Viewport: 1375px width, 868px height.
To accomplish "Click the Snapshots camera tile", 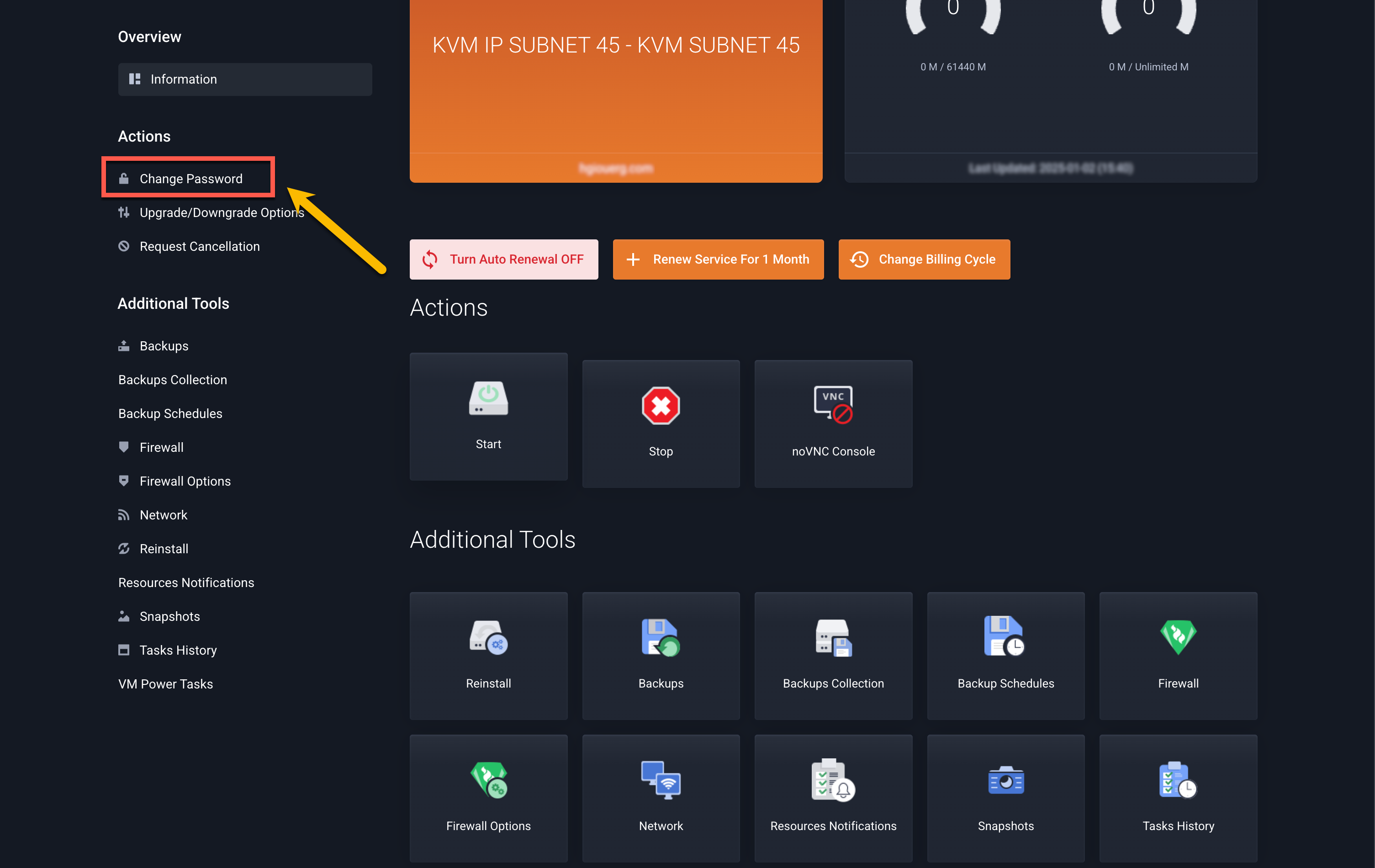I will [x=1005, y=798].
